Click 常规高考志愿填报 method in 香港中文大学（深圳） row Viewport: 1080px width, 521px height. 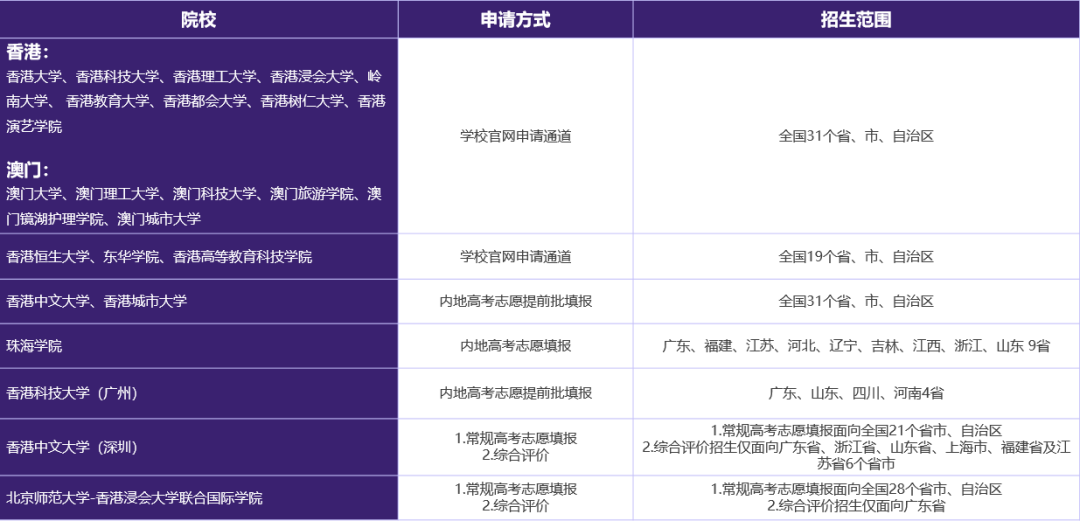tap(515, 438)
